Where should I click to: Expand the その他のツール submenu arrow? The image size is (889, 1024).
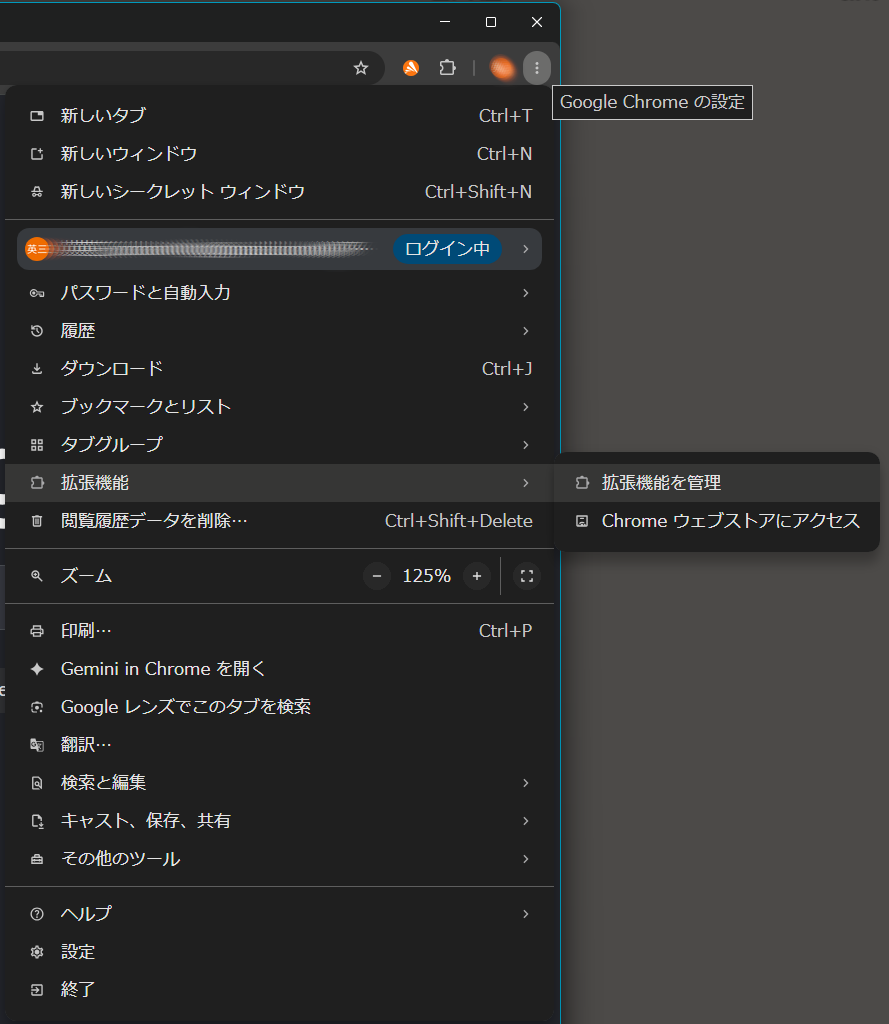point(526,859)
